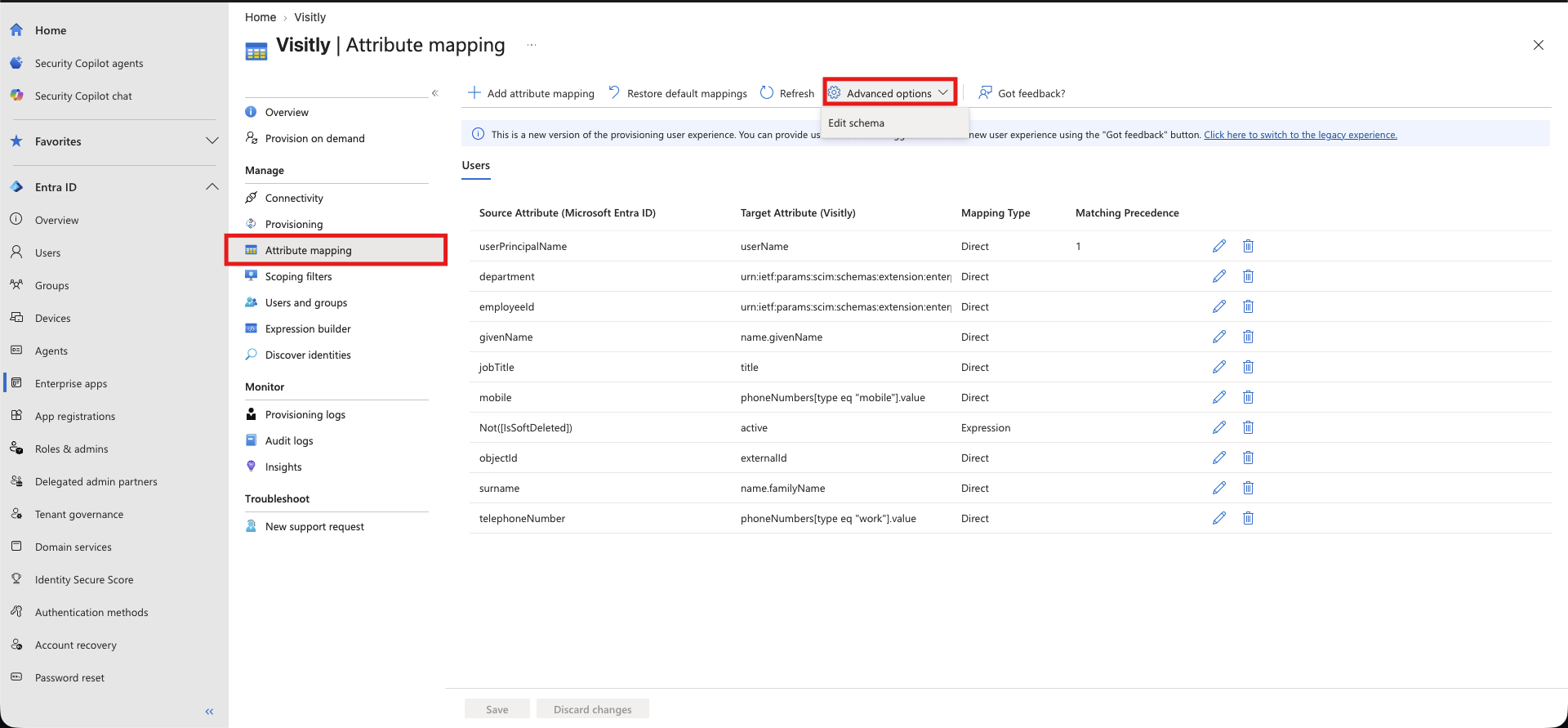Go to Home in the breadcrumb
1568x728 pixels.
click(261, 17)
